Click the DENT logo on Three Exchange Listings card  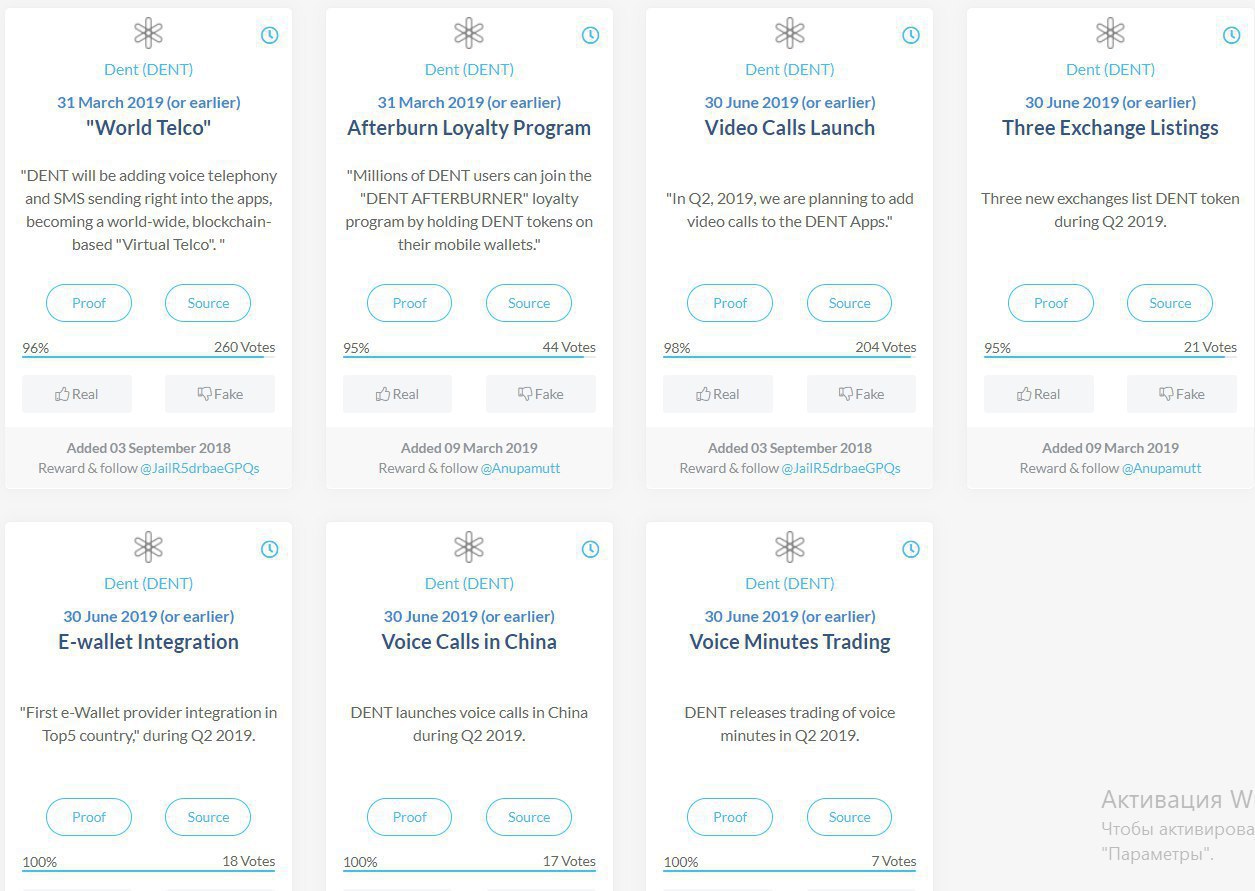click(x=1110, y=33)
